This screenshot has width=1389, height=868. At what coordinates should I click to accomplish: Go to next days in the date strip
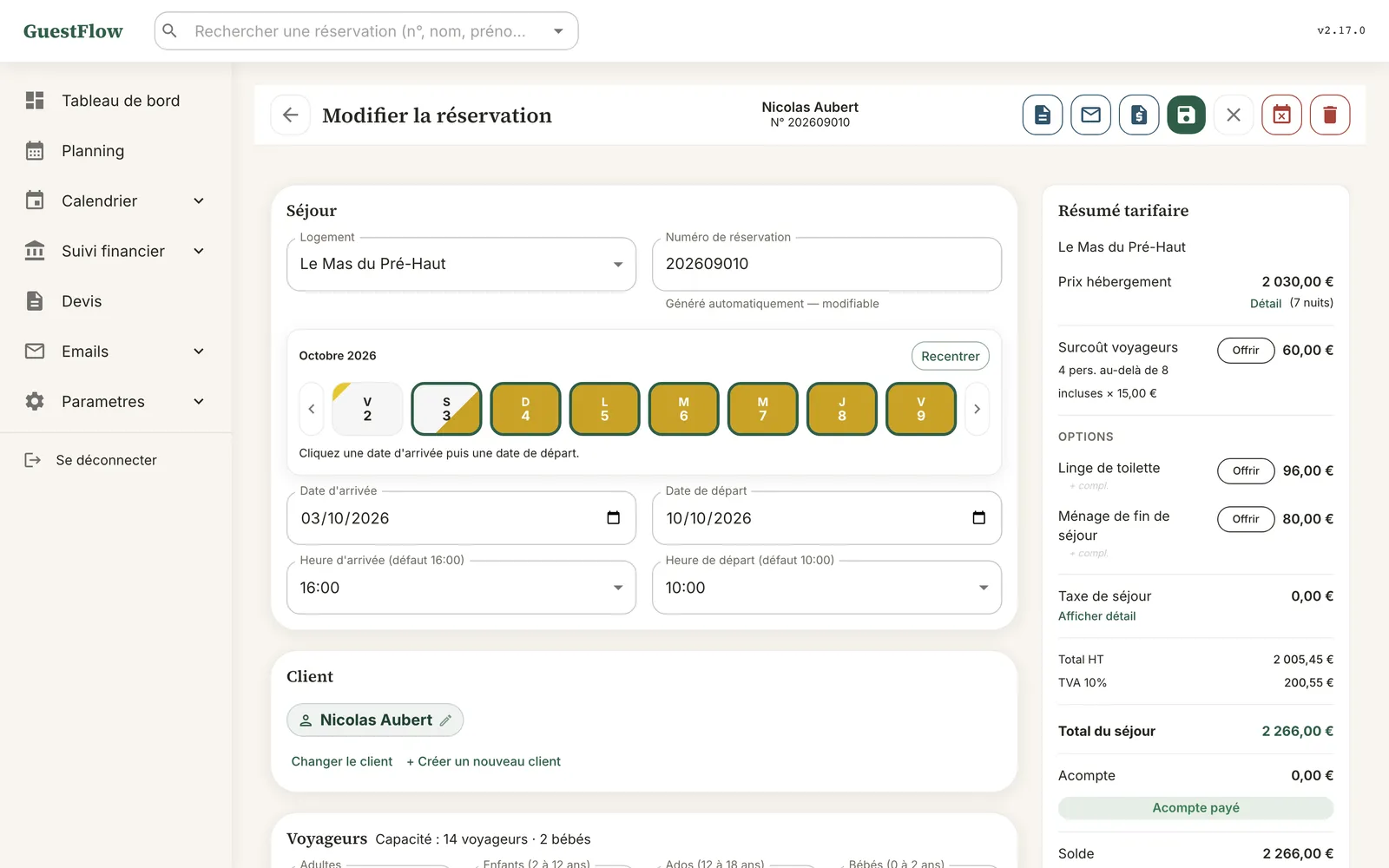coord(977,409)
